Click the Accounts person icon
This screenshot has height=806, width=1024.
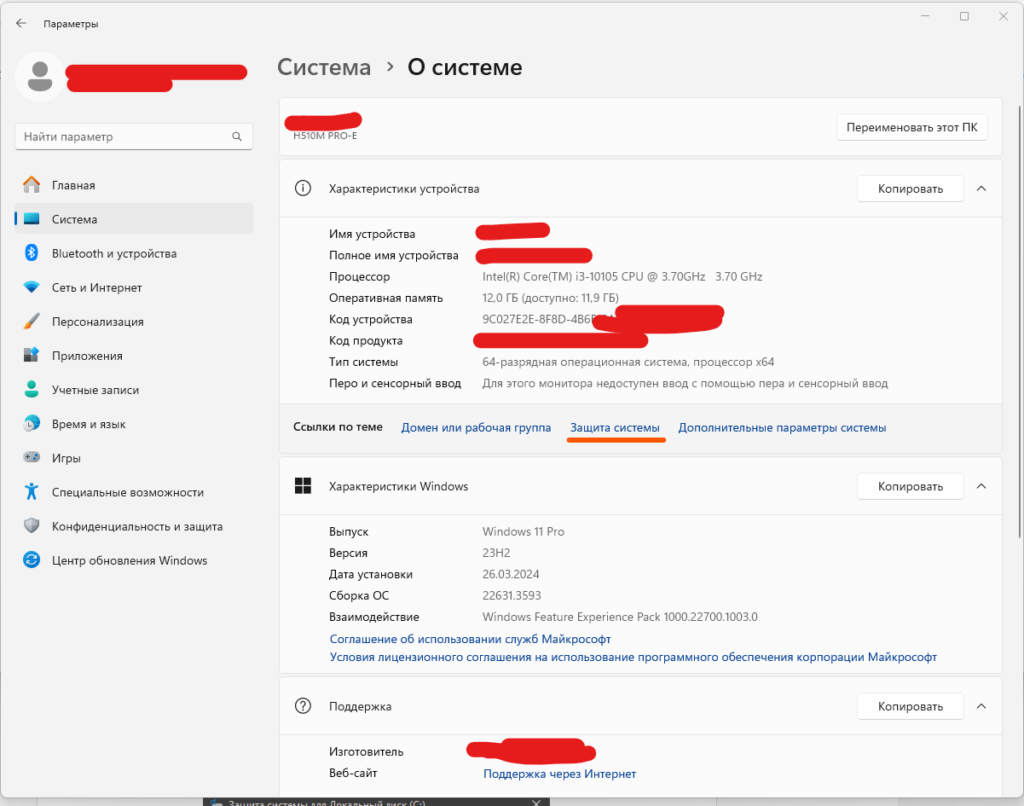(31, 389)
